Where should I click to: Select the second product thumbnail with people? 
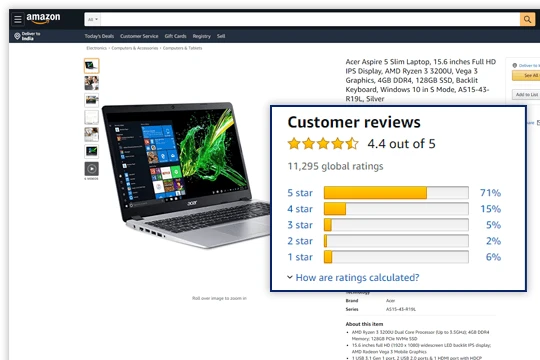point(92,83)
